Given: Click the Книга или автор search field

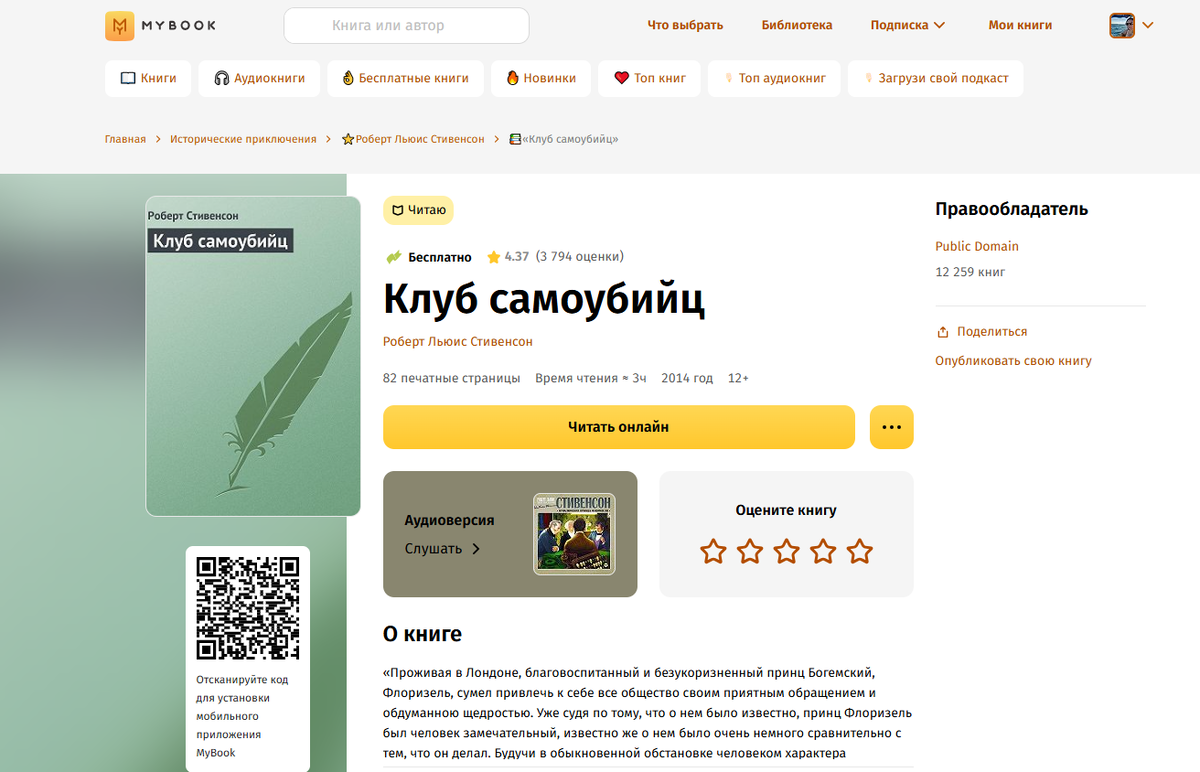Looking at the screenshot, I should (406, 25).
